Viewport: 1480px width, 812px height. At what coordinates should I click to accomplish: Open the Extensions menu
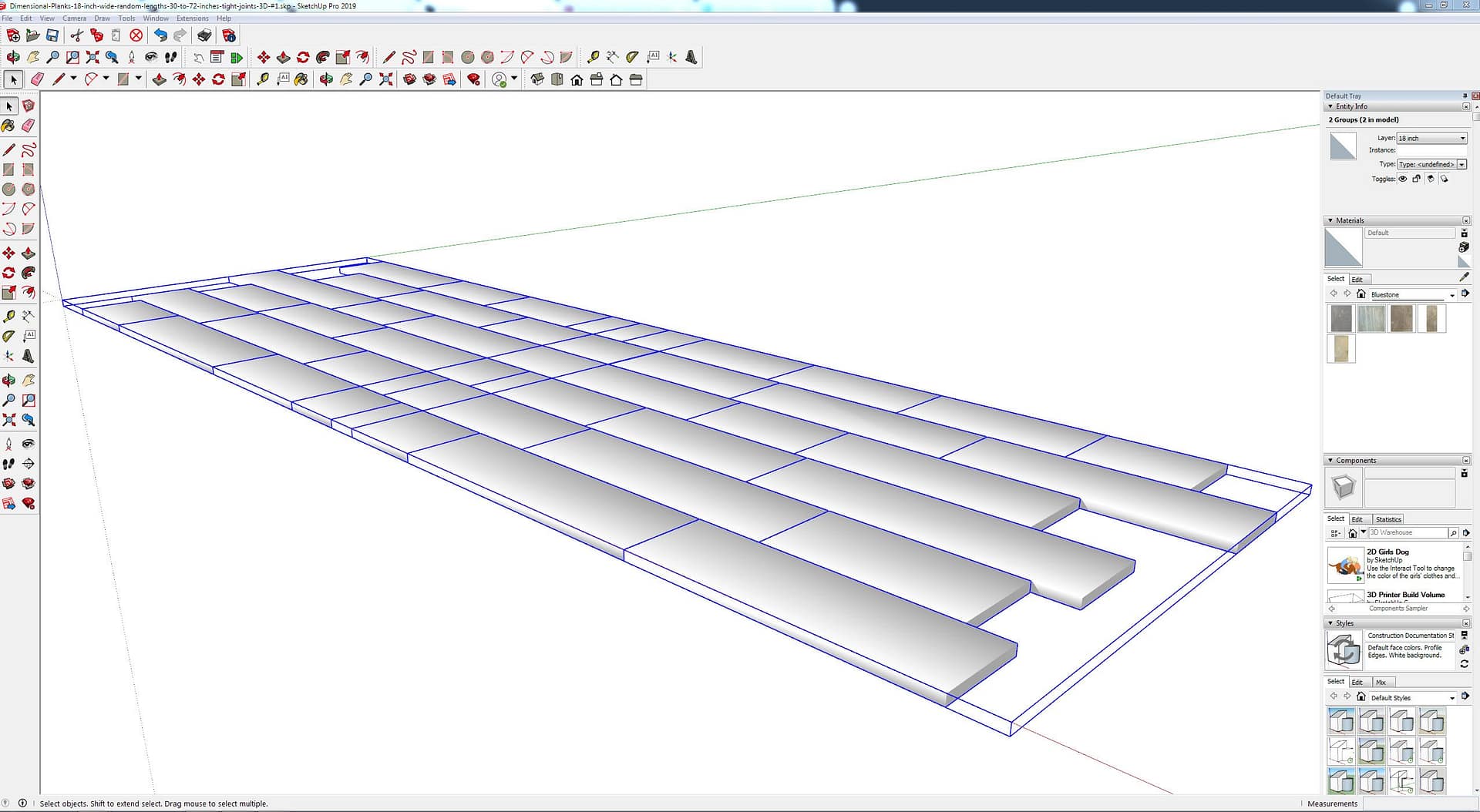pos(192,18)
